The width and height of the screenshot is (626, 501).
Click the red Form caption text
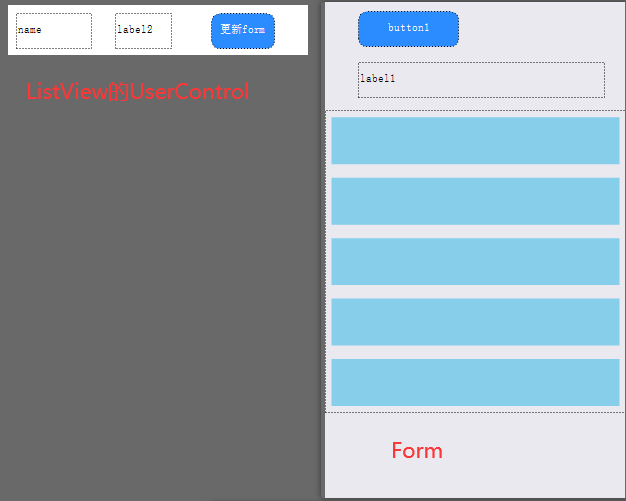tap(417, 450)
